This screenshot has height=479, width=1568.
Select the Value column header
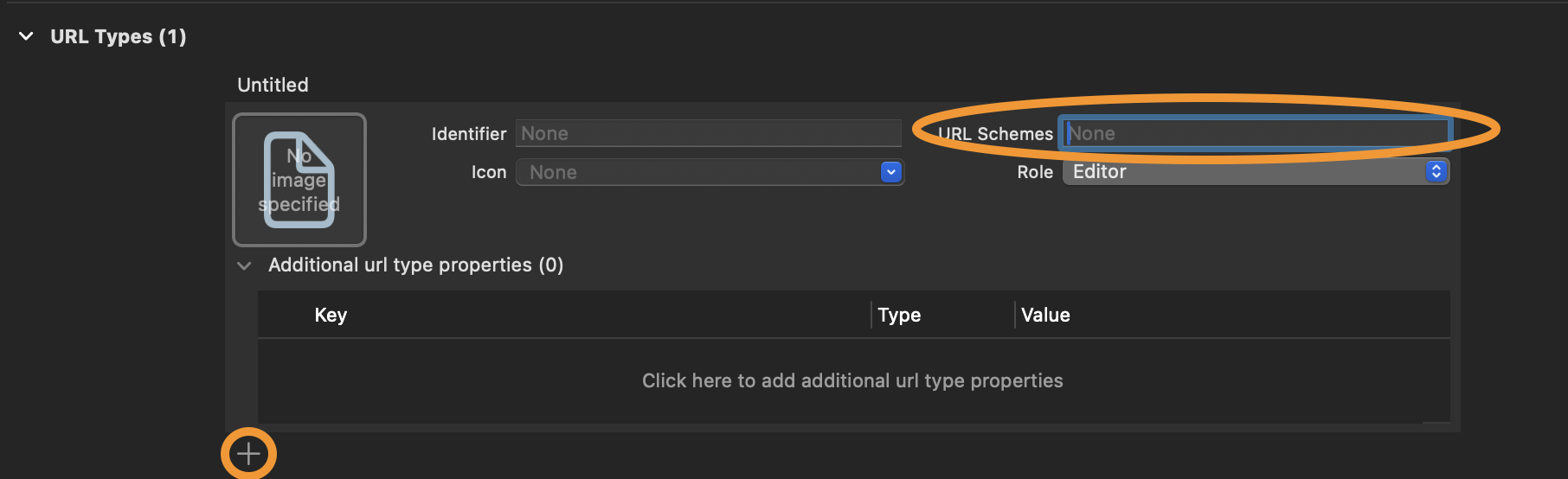click(1045, 316)
